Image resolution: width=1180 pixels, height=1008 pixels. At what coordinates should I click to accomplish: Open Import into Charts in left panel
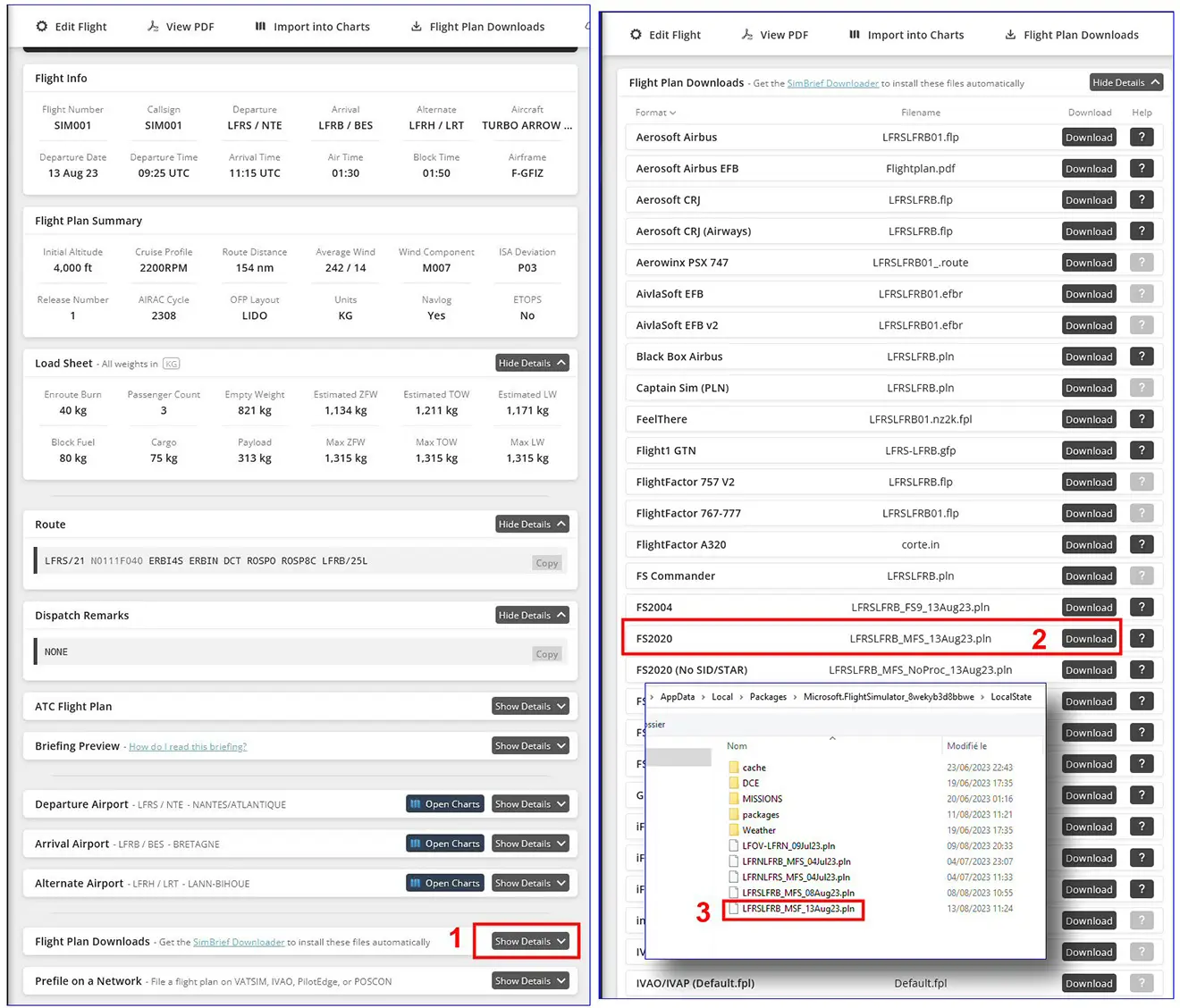click(x=312, y=27)
